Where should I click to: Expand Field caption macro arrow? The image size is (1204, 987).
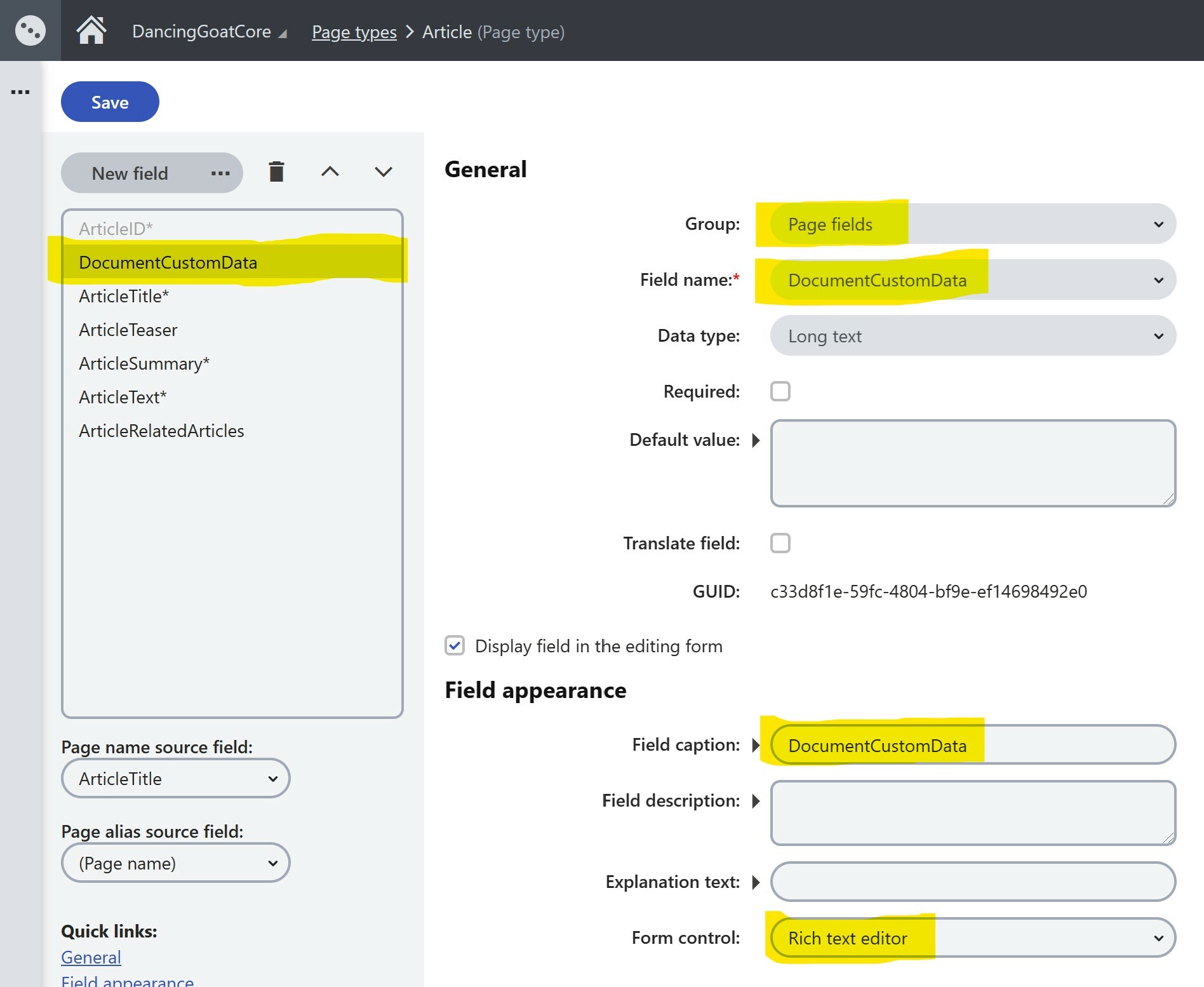(756, 745)
